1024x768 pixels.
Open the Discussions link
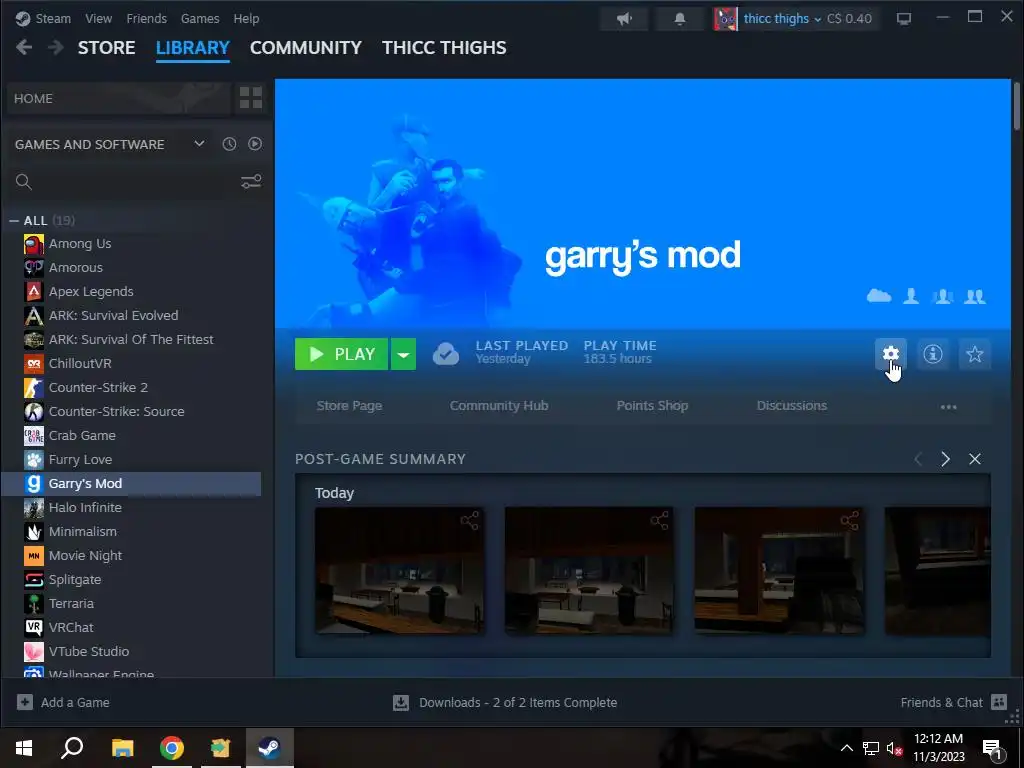(792, 406)
